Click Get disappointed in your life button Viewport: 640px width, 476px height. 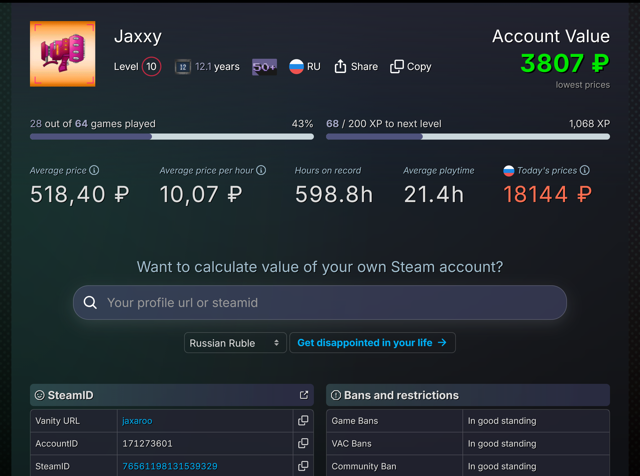372,343
